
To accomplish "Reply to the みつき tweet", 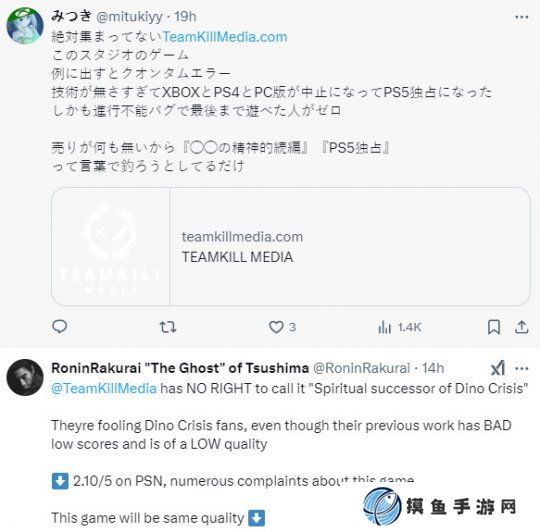I will (x=60, y=326).
